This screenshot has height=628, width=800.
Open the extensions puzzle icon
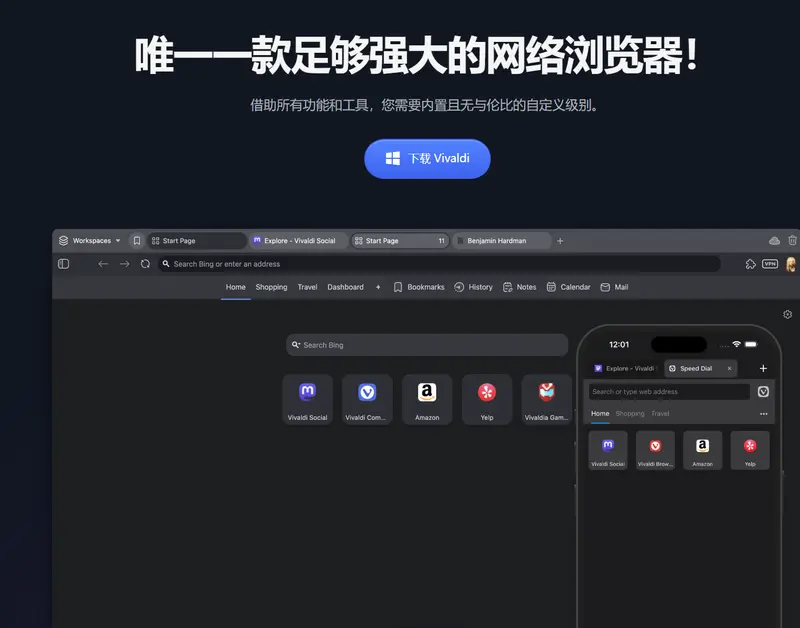[x=751, y=264]
